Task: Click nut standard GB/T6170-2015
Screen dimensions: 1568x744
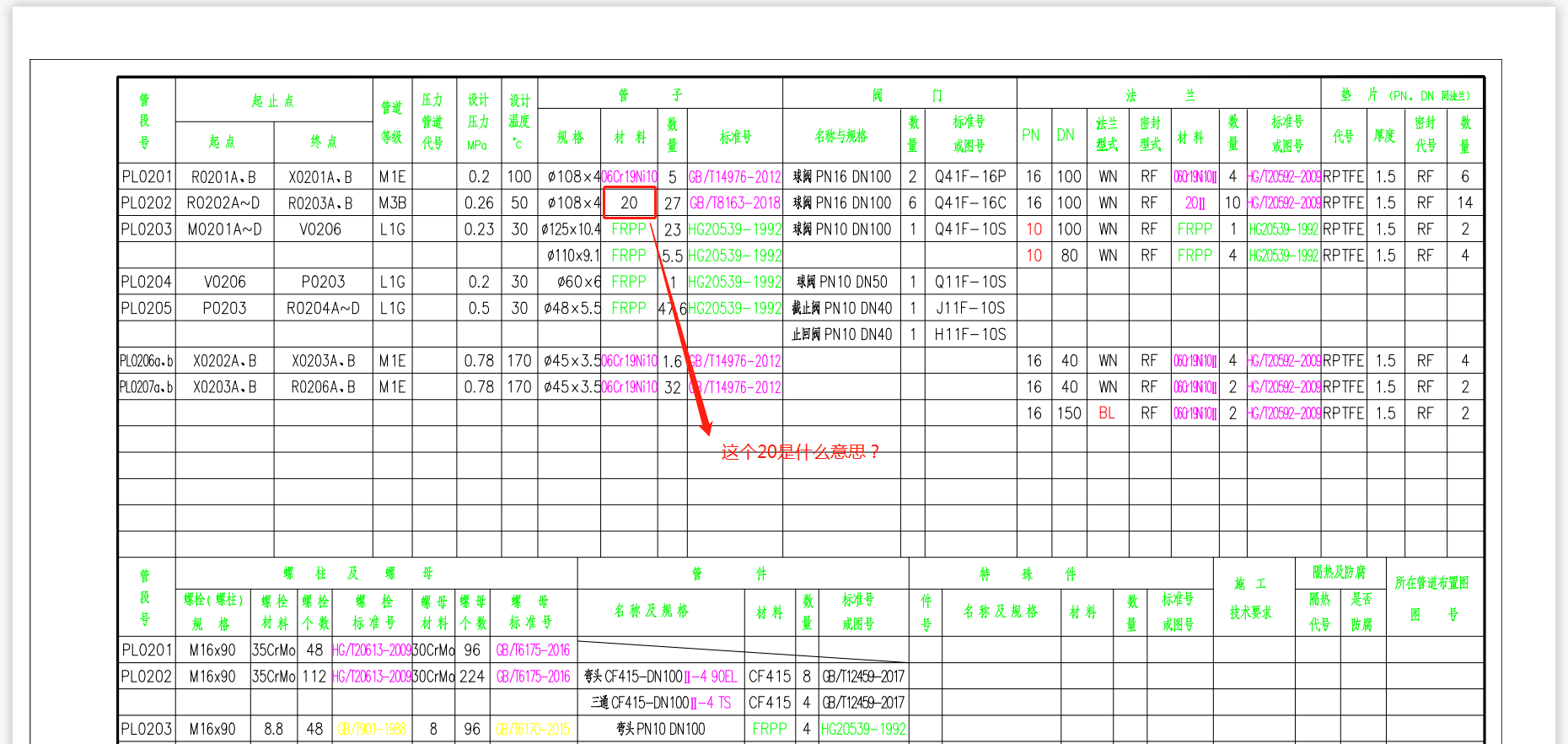Action: point(533,729)
